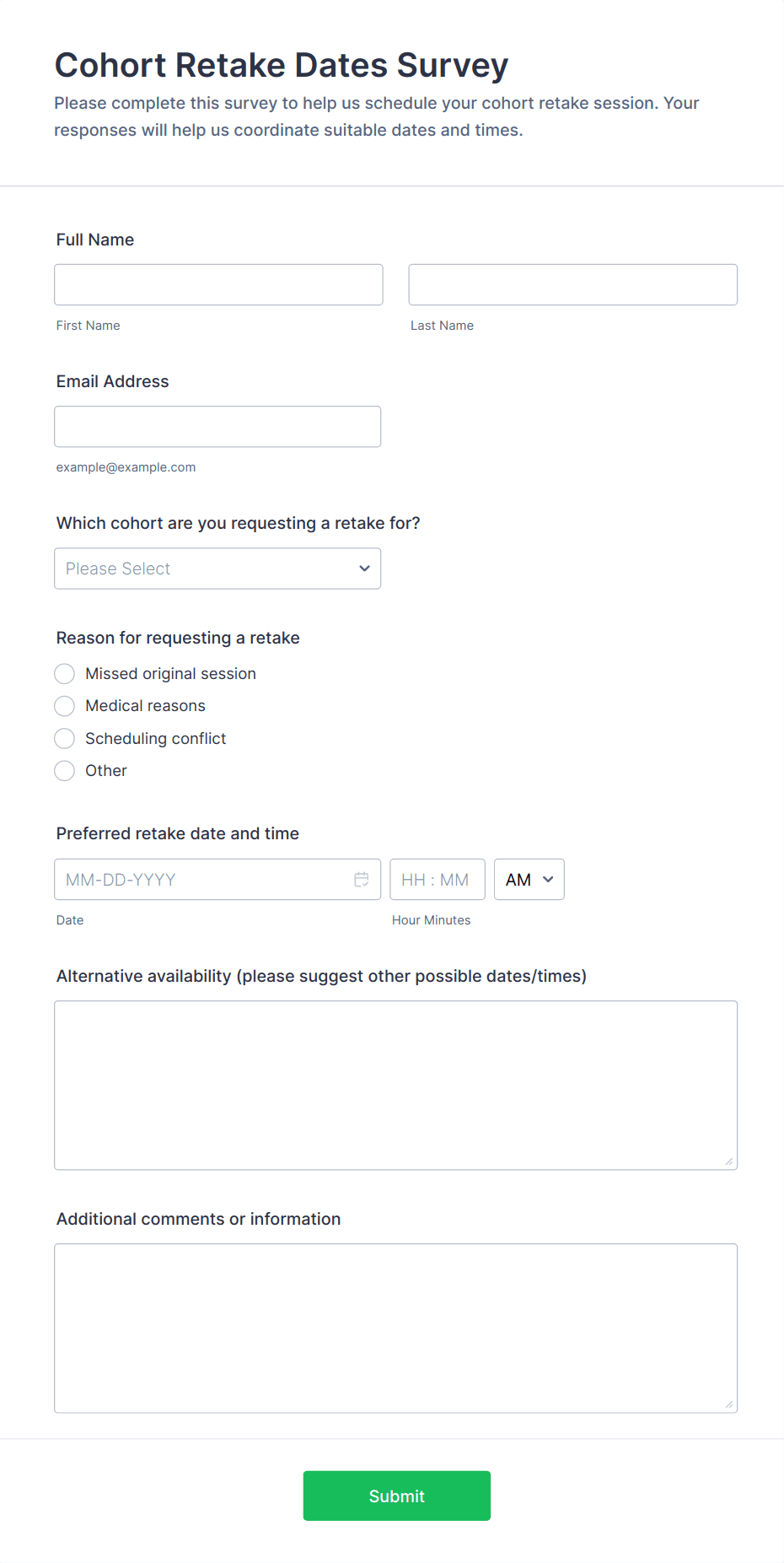This screenshot has width=784, height=1563.
Task: Select Other as the retake reason
Action: click(65, 771)
